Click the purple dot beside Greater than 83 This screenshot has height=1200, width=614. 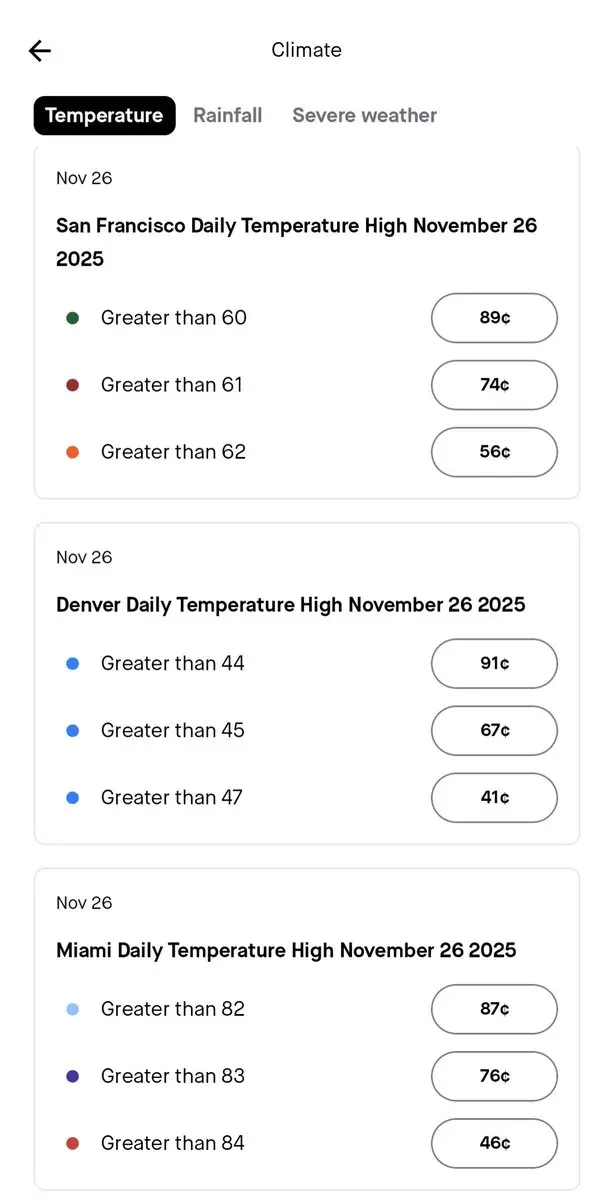point(72,1077)
